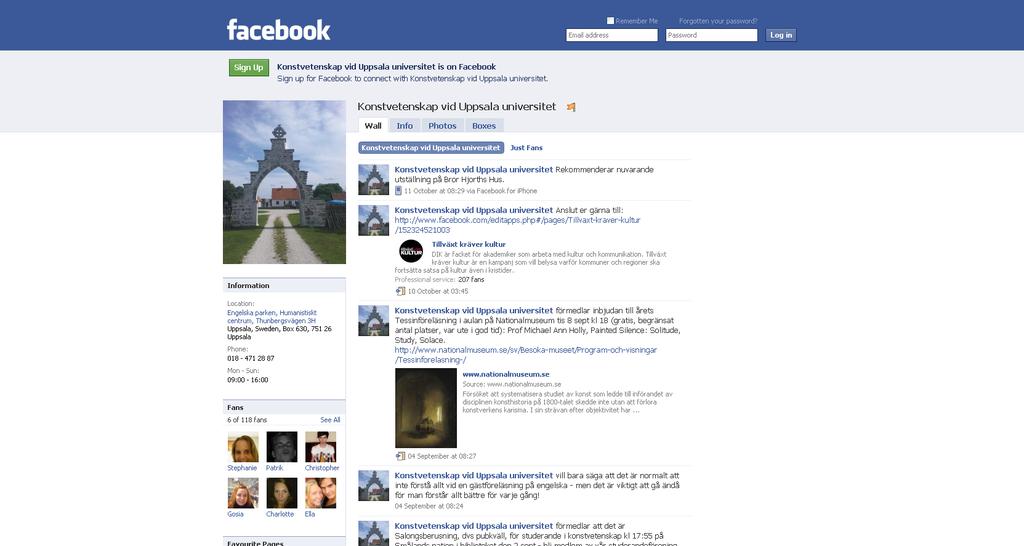Open the nationalmuseum painting thumbnail

coord(426,408)
